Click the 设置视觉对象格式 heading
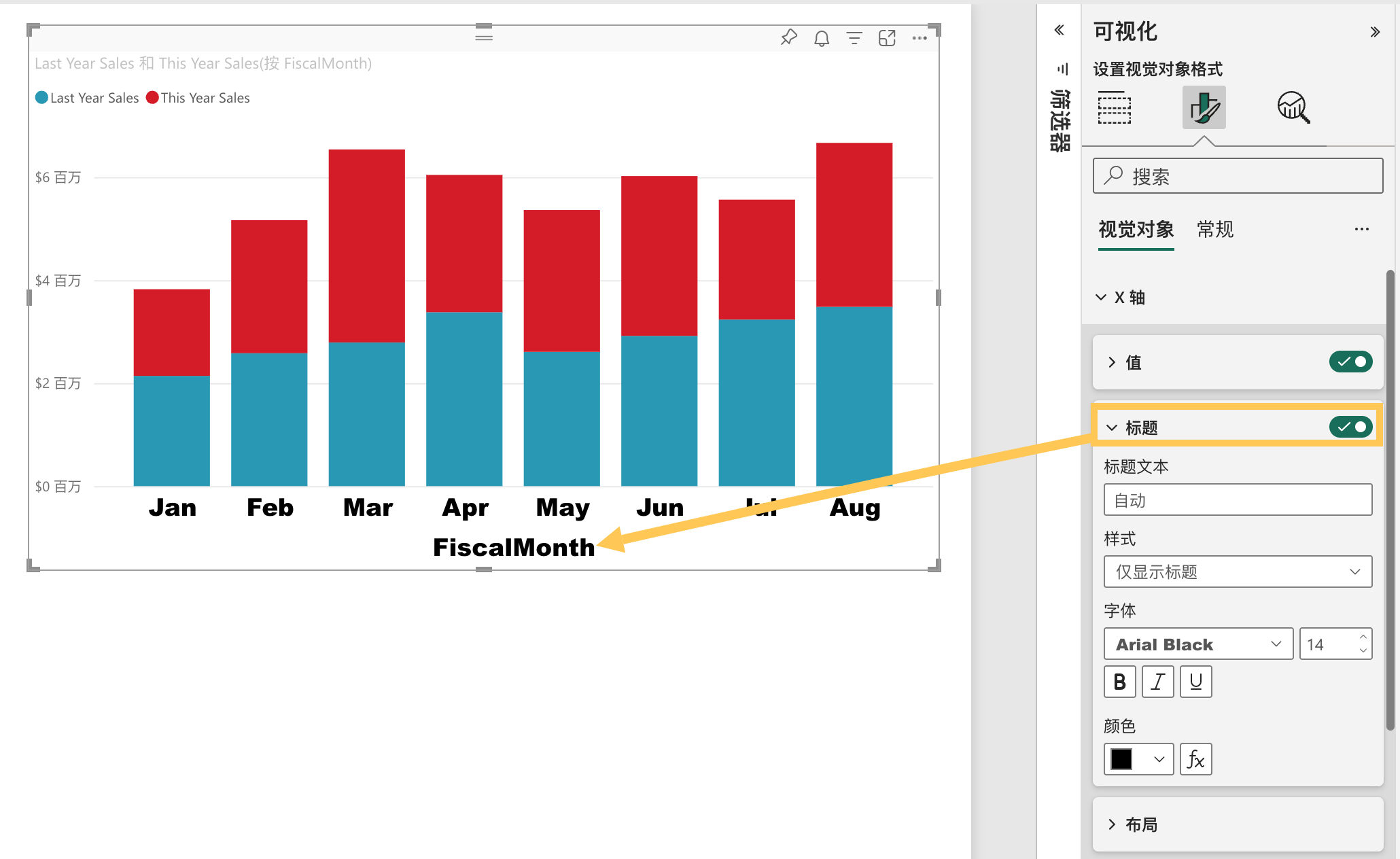The image size is (1400, 859). coord(1157,69)
